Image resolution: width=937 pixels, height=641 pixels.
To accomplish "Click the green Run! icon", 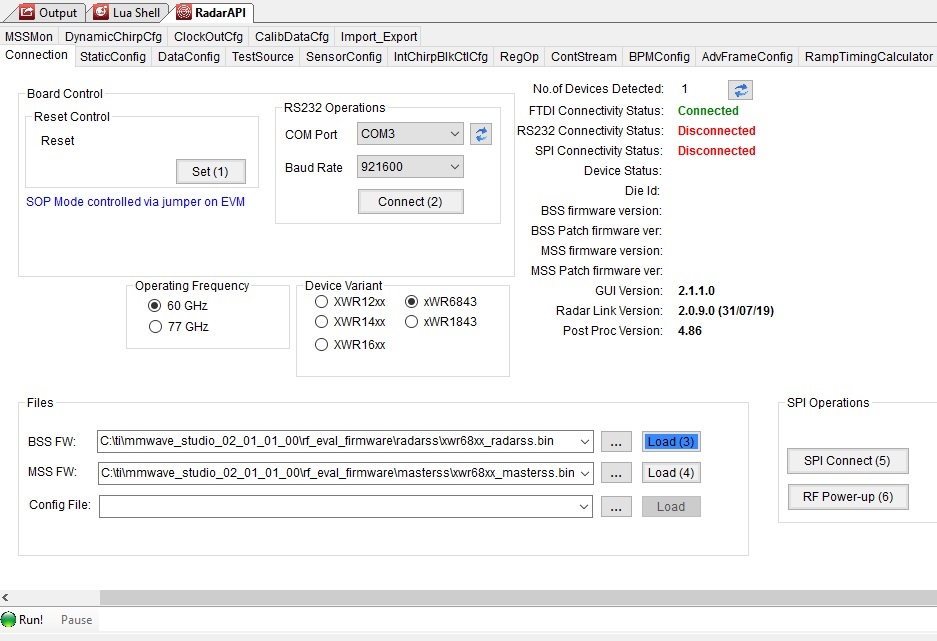I will (x=8, y=619).
